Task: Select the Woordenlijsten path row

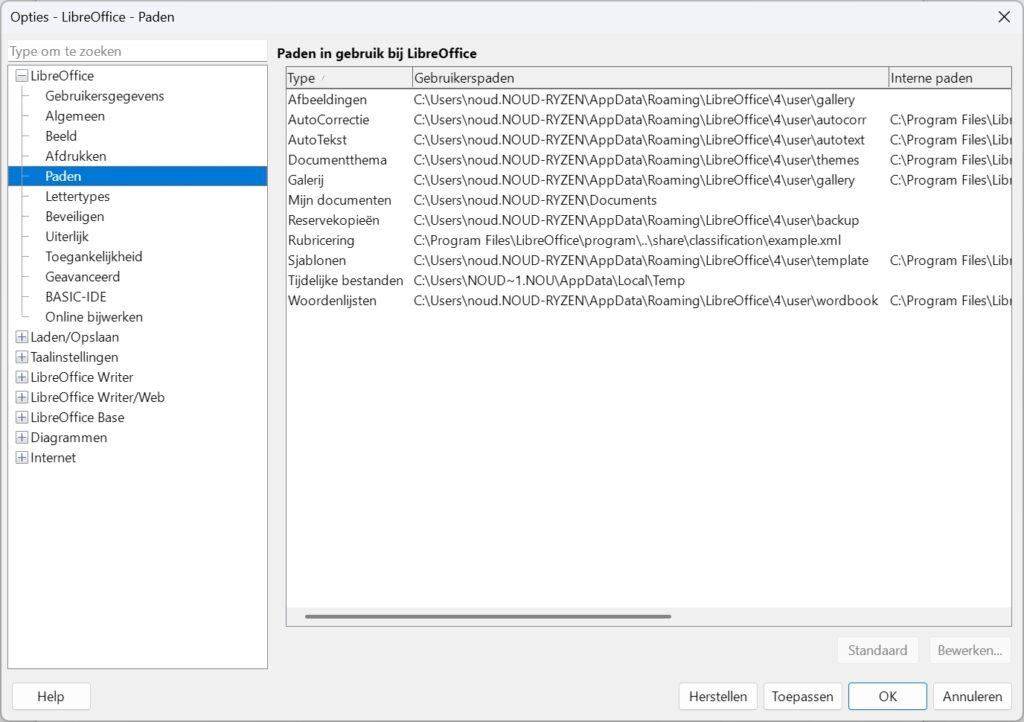Action: click(648, 301)
